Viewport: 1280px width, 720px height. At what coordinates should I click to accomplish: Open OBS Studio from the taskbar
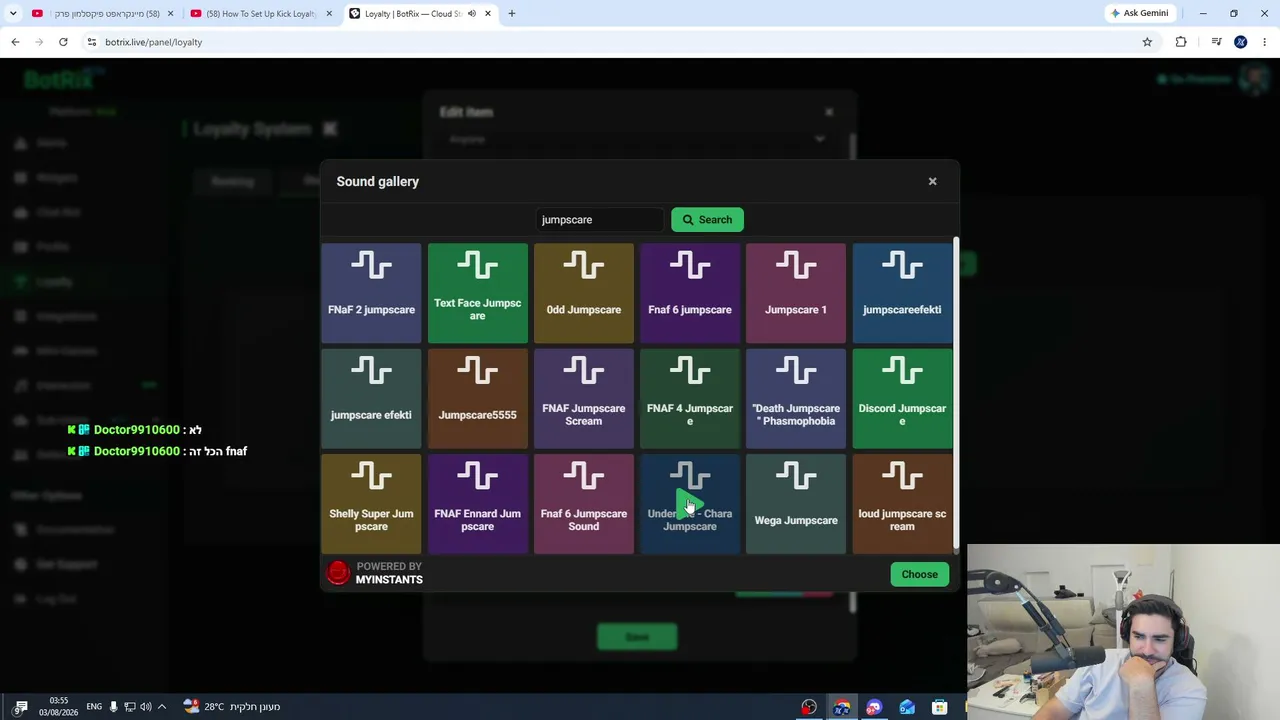[809, 707]
